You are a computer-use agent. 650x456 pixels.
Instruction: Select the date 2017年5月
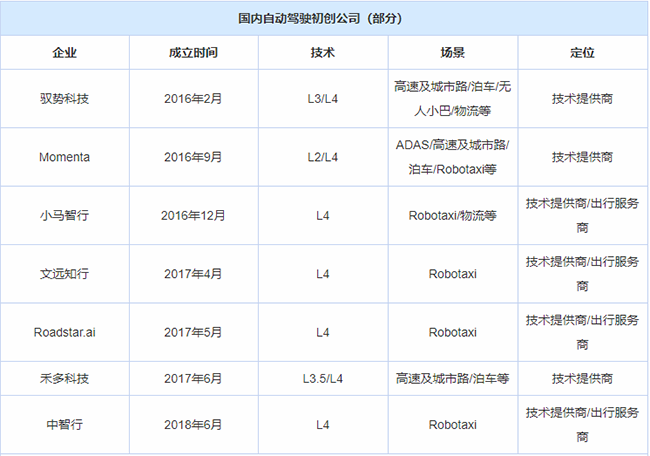(x=193, y=332)
